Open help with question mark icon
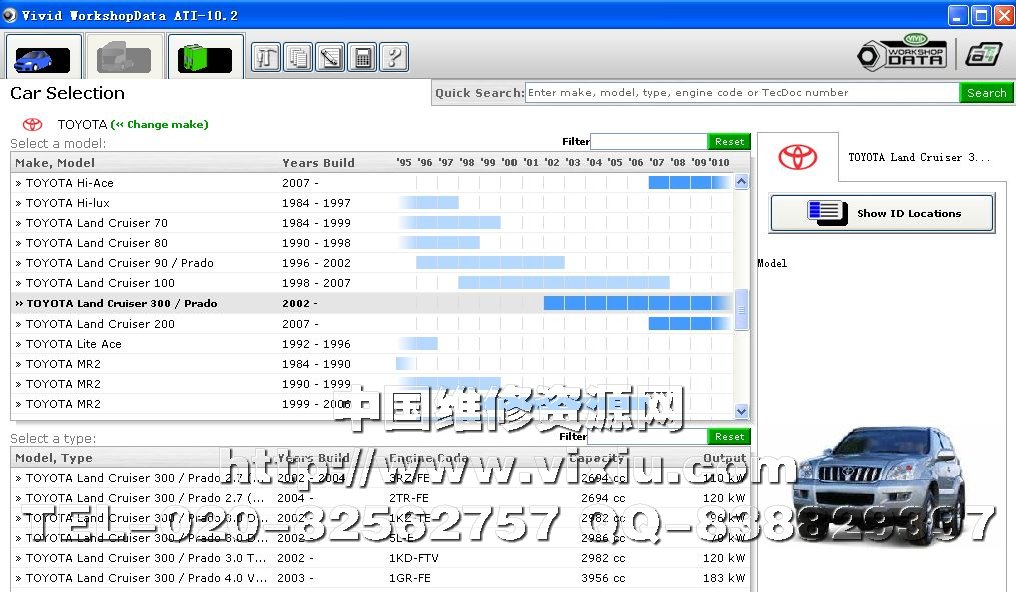 coord(394,57)
